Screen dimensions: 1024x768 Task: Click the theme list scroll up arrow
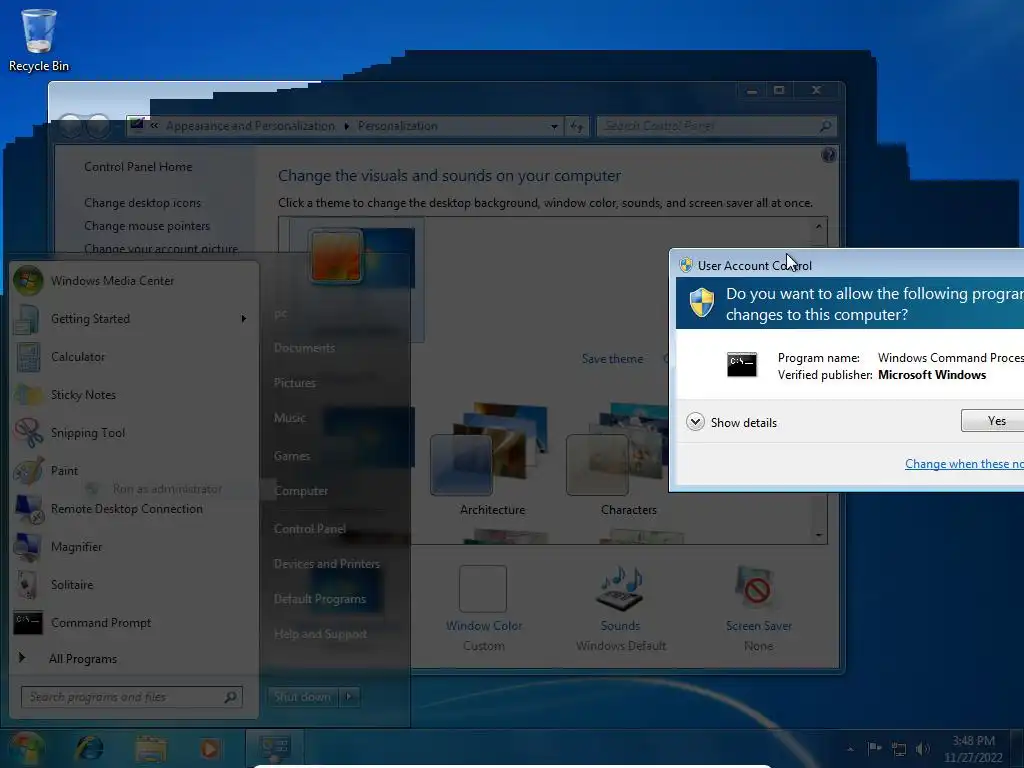(818, 227)
